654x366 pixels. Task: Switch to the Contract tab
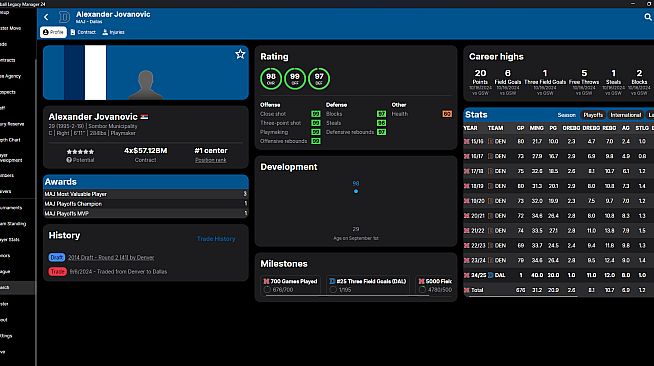83,32
